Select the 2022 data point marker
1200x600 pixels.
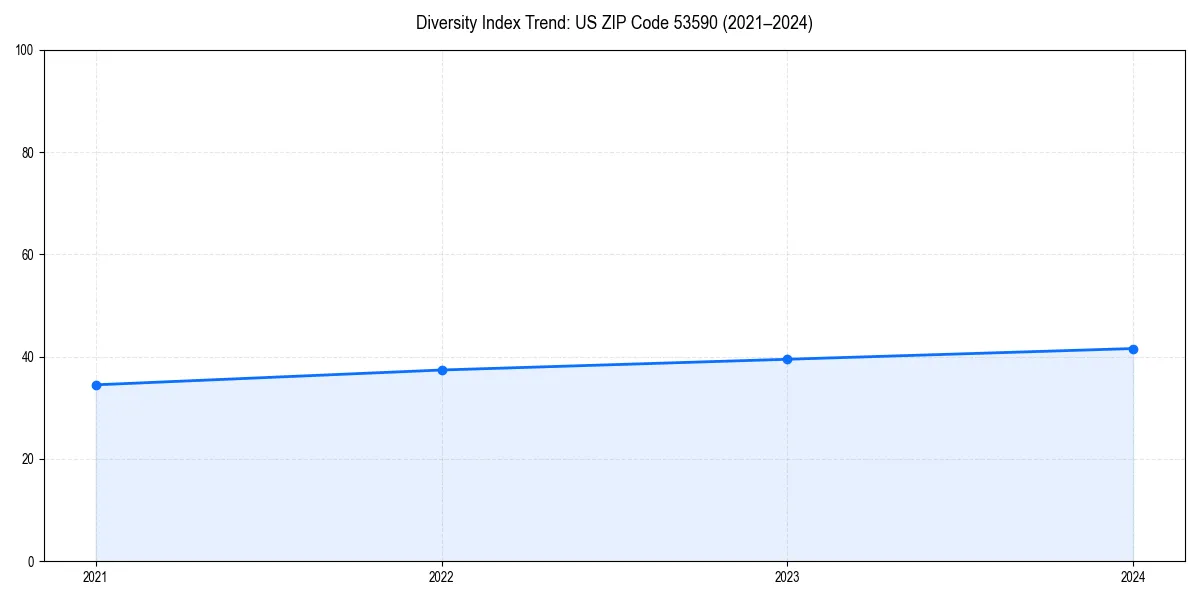click(x=442, y=369)
